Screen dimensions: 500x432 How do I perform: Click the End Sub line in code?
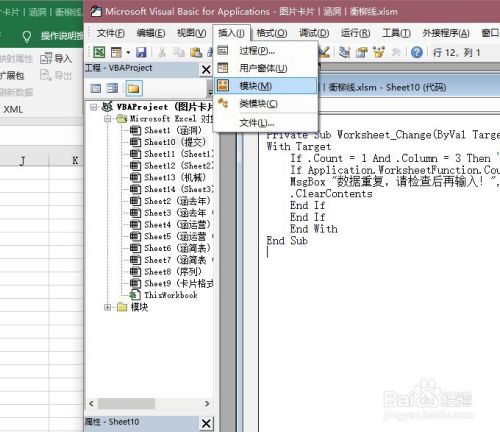coord(287,241)
